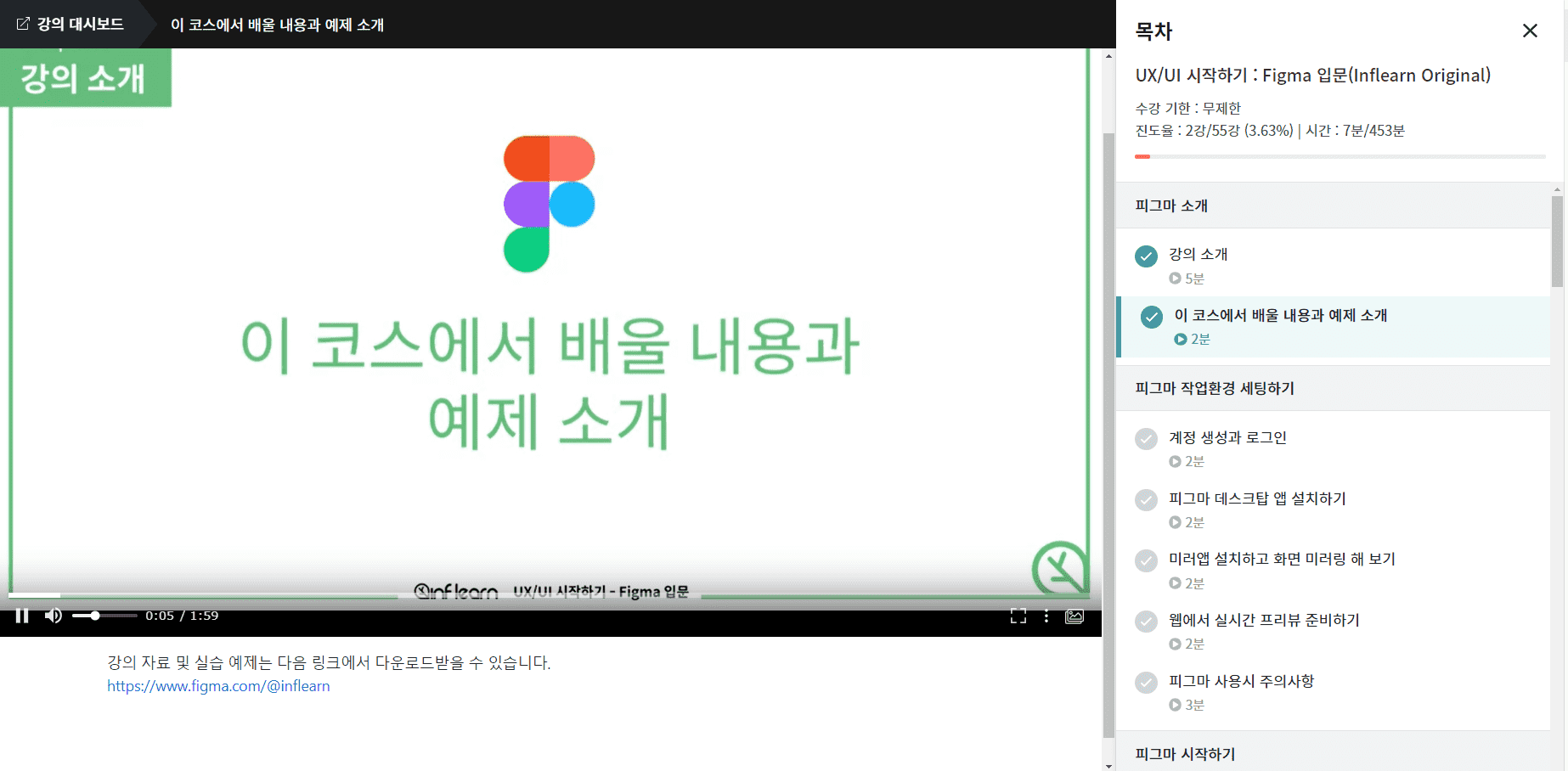1568x771 pixels.
Task: Seek using the video progress bar
Action: pos(549,595)
